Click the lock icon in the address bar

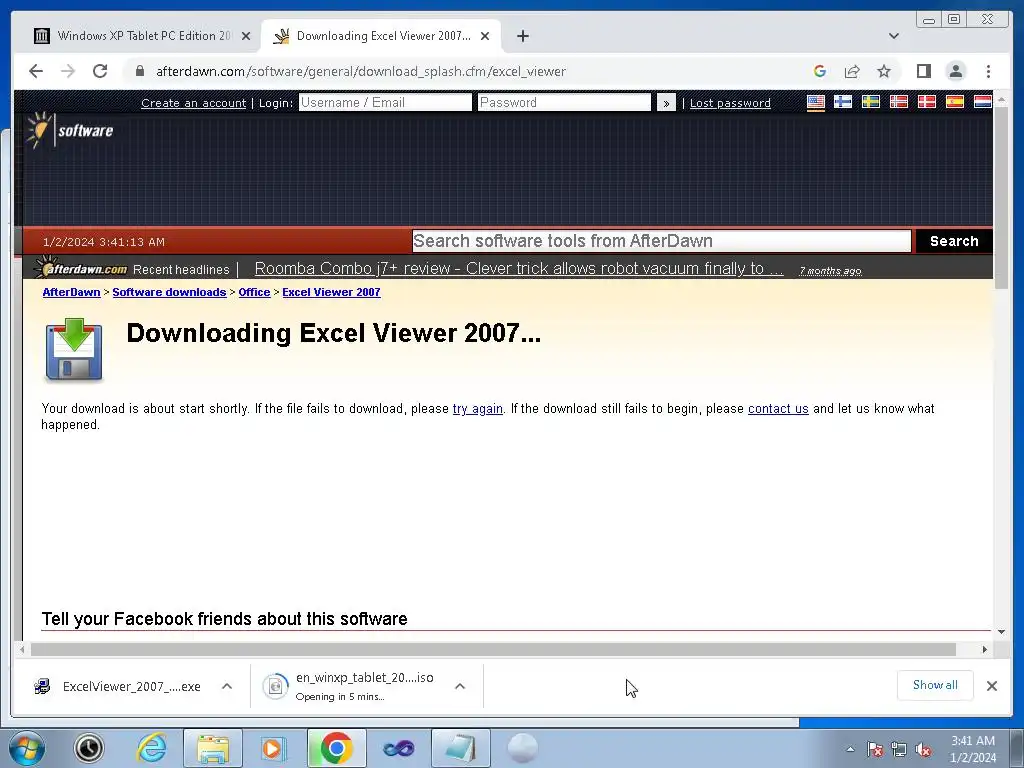(x=140, y=71)
